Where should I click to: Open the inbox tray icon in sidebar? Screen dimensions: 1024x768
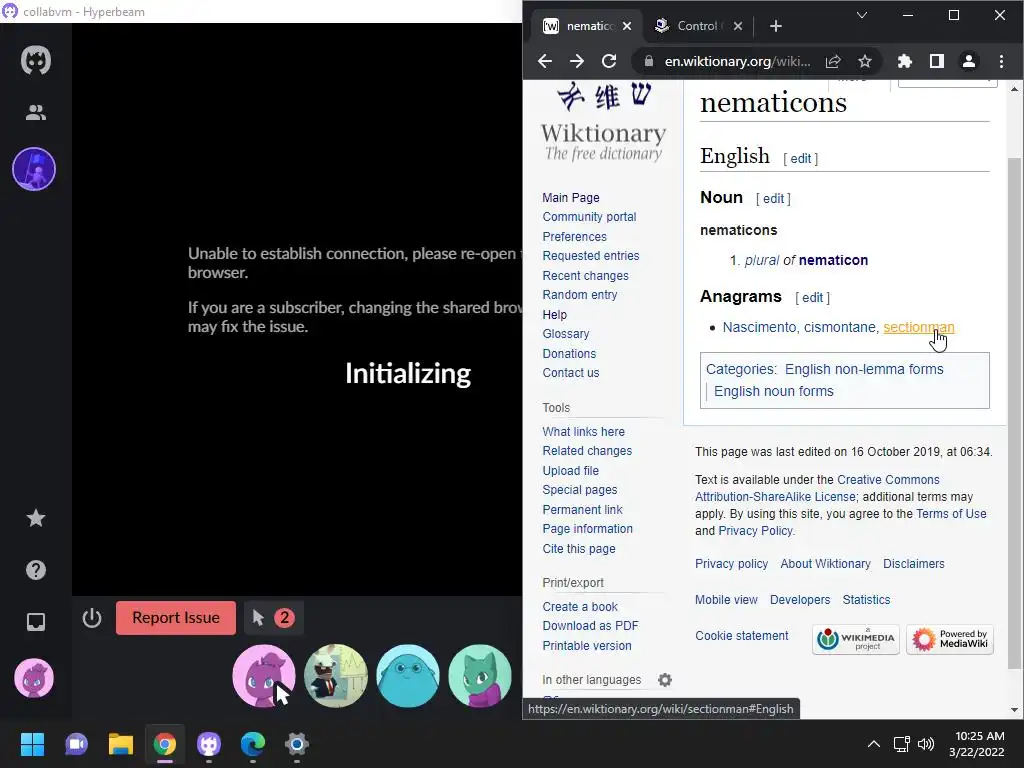click(36, 622)
